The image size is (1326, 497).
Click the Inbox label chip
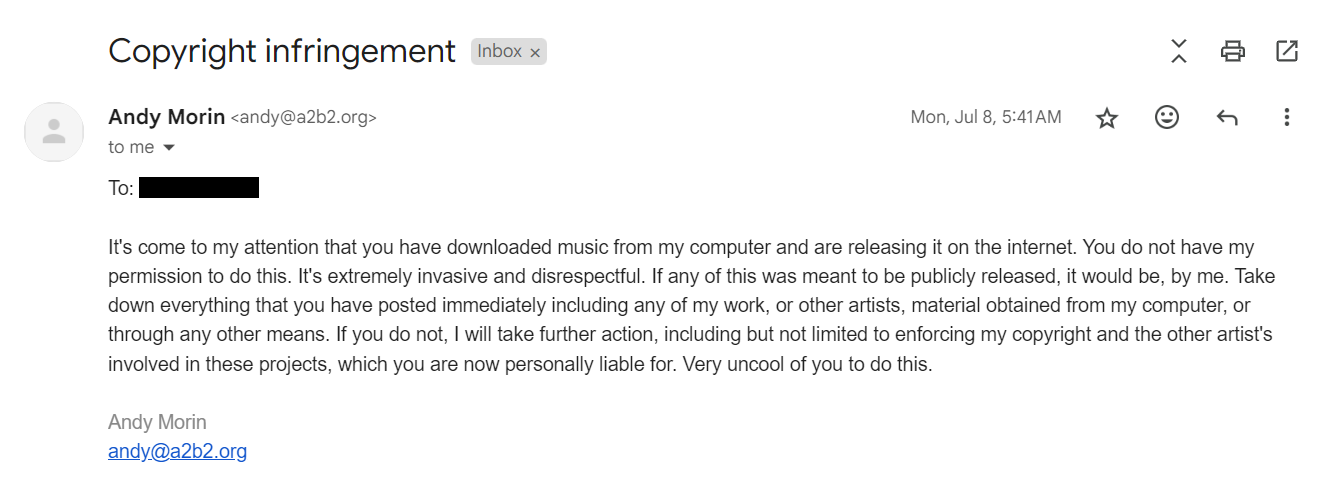499,51
